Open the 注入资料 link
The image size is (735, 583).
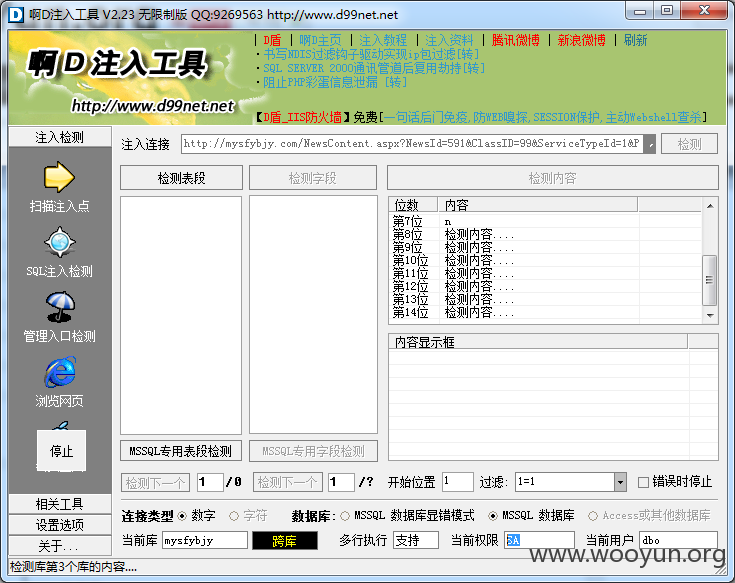449,40
